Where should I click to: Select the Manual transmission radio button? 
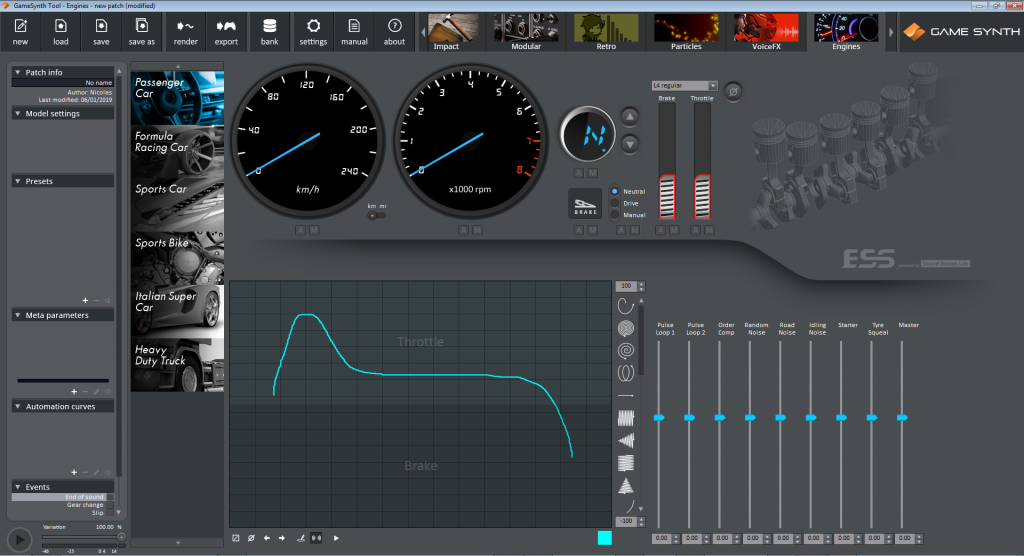click(615, 215)
